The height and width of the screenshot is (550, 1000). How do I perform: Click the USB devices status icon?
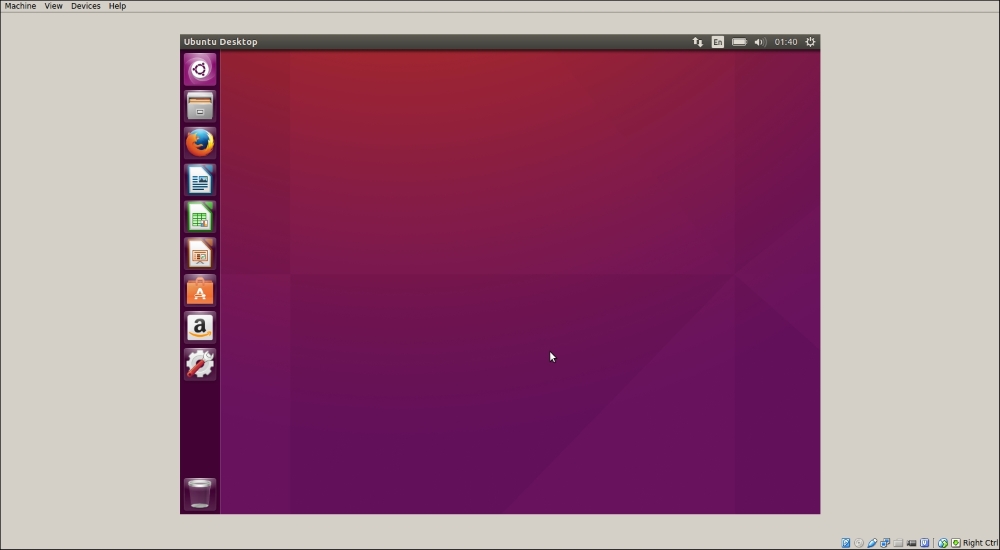pyautogui.click(x=872, y=543)
